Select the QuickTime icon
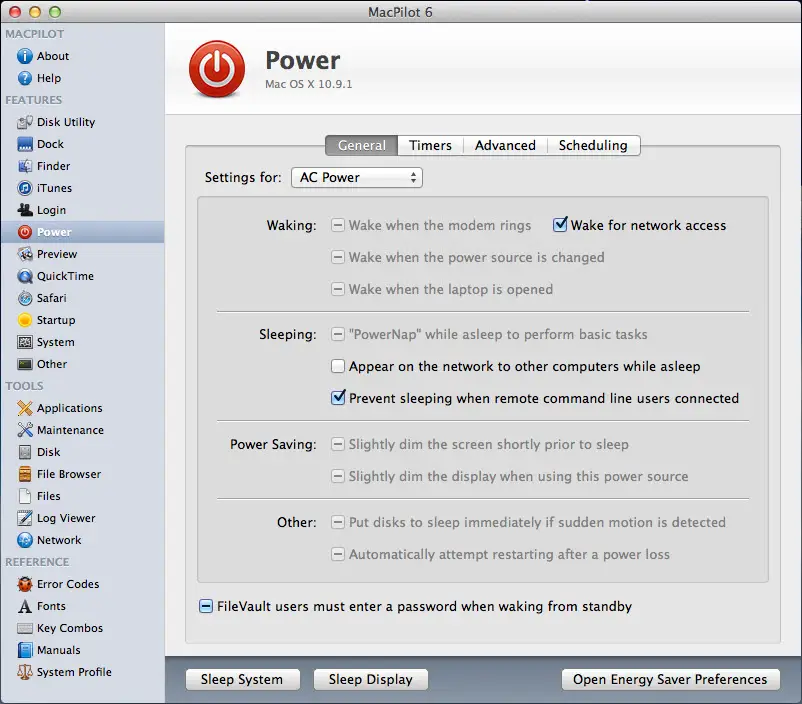Image resolution: width=802 pixels, height=704 pixels. click(25, 276)
